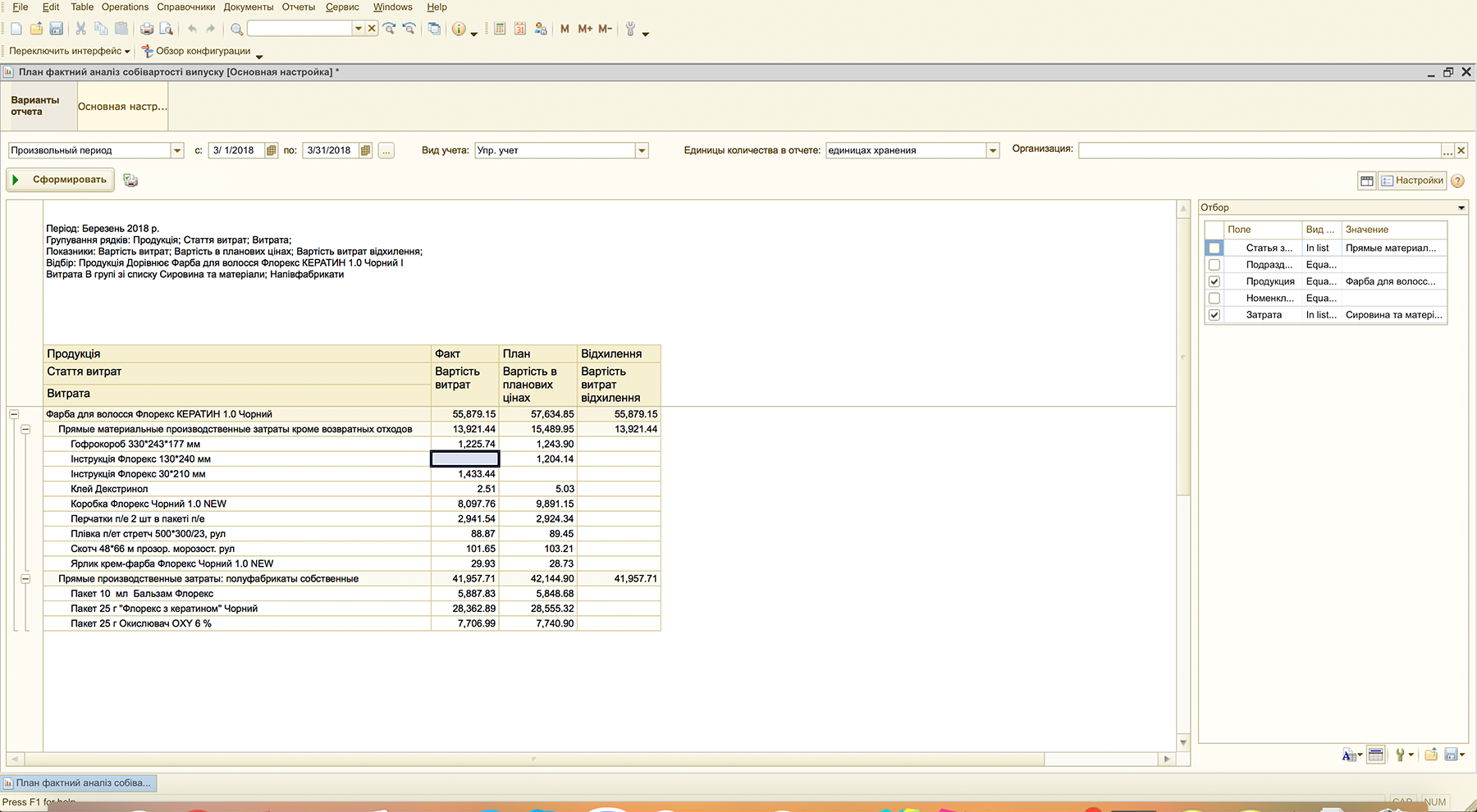
Task: Click the Сформировать button
Action: pos(61,180)
